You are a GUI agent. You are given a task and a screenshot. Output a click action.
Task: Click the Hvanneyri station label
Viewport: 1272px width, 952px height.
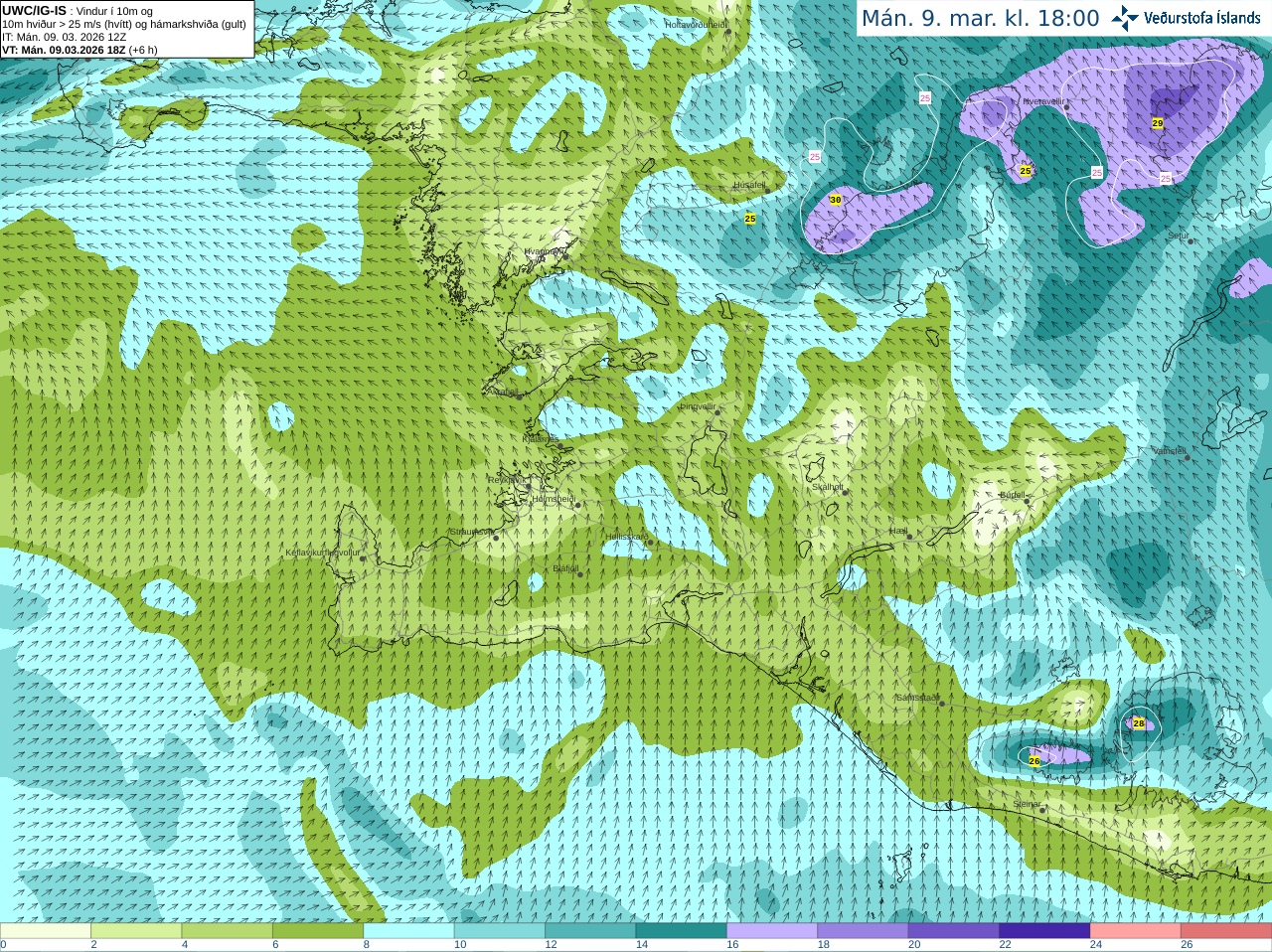(544, 251)
